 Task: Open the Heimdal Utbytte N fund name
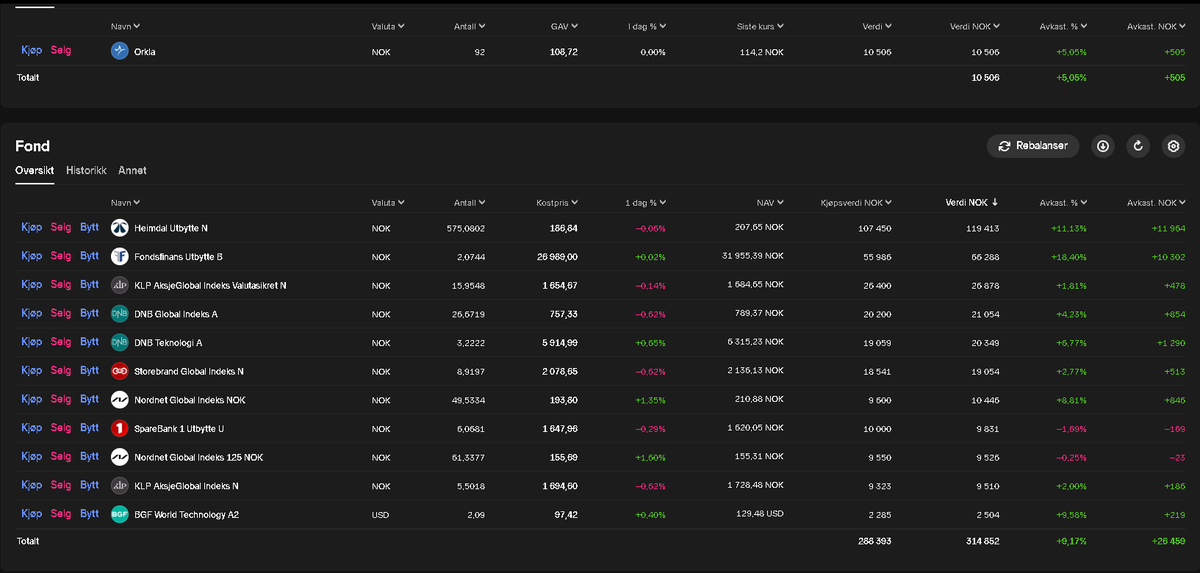pos(171,229)
